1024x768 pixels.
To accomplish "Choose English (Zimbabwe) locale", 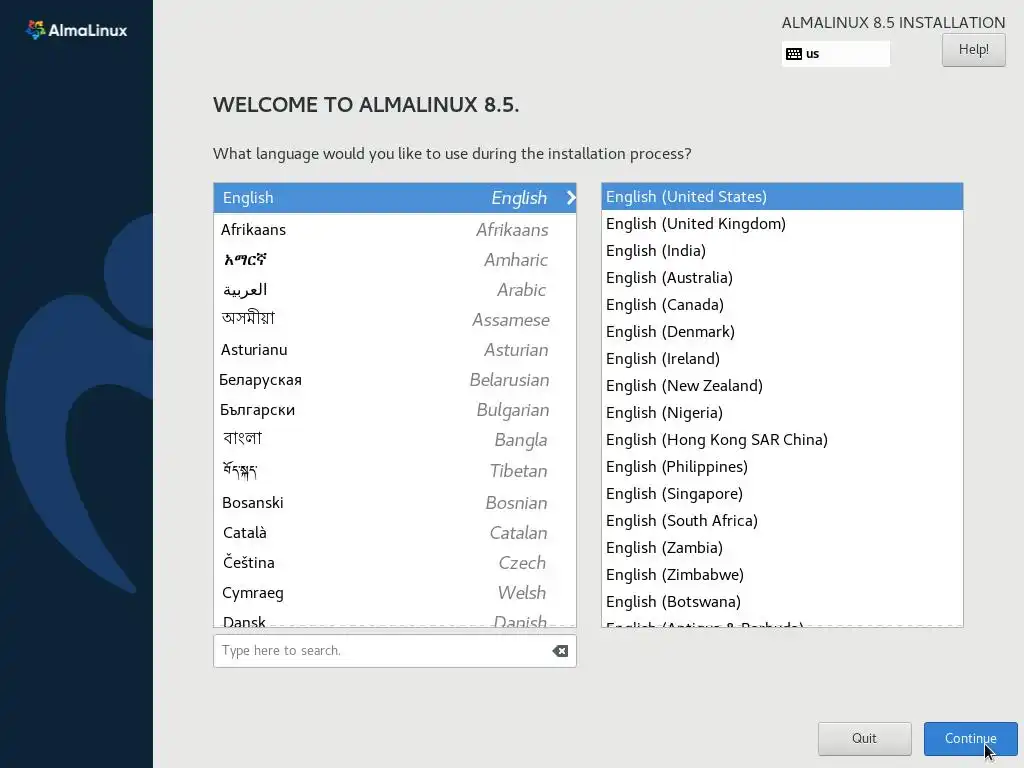I will [x=782, y=575].
